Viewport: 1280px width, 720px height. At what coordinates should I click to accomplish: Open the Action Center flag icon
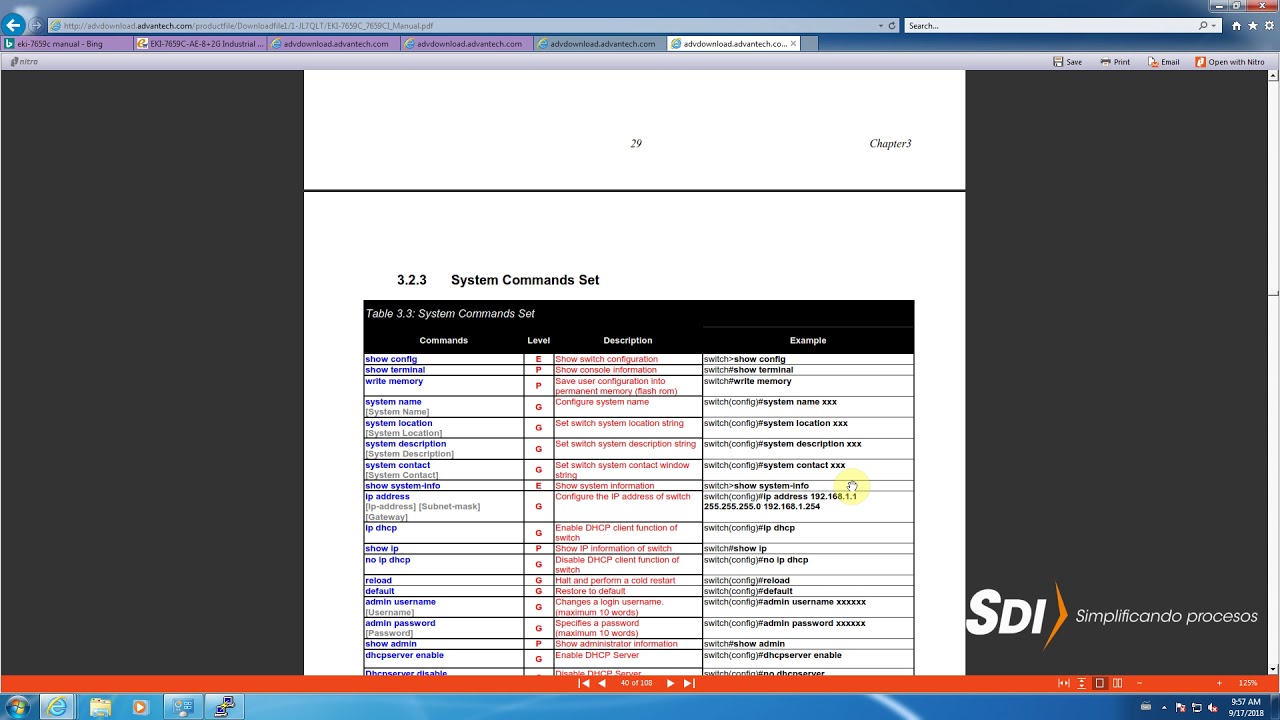[x=1180, y=708]
